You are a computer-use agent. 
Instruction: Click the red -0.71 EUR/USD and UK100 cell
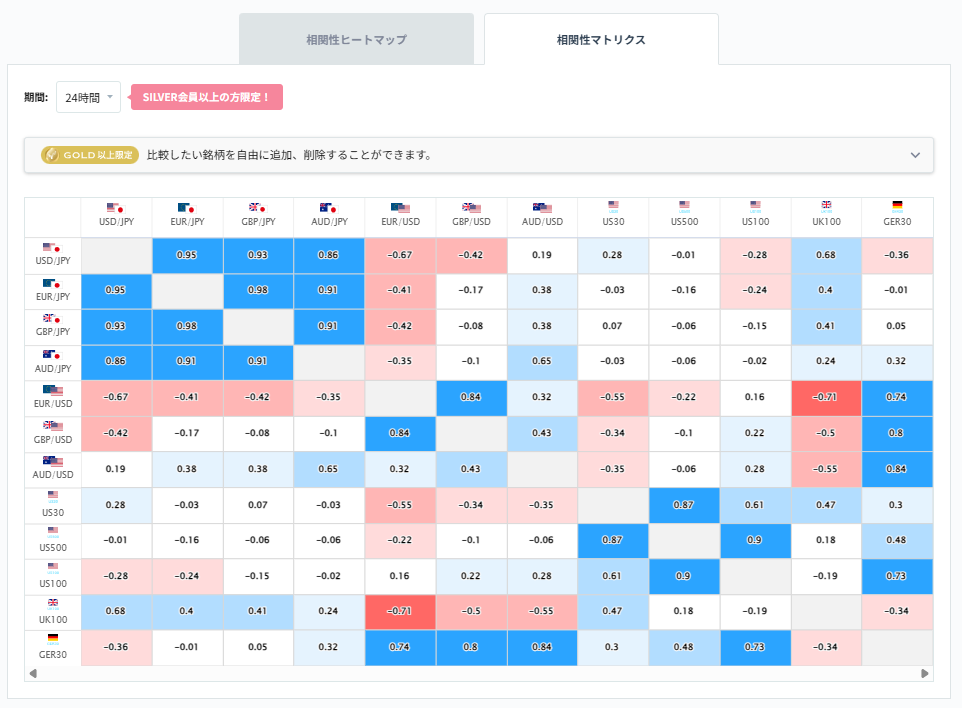[x=826, y=394]
